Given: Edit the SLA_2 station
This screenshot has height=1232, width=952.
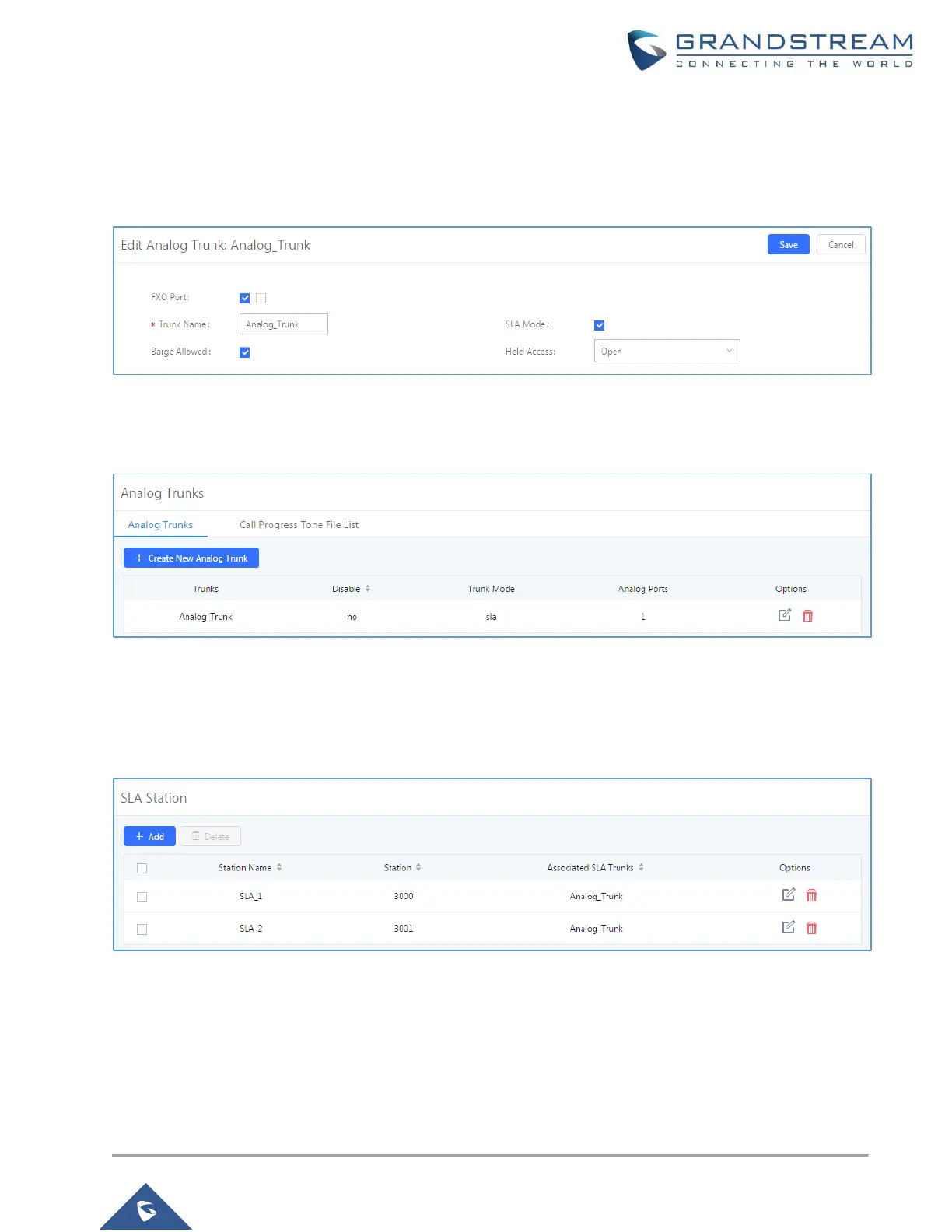Looking at the screenshot, I should point(788,927).
